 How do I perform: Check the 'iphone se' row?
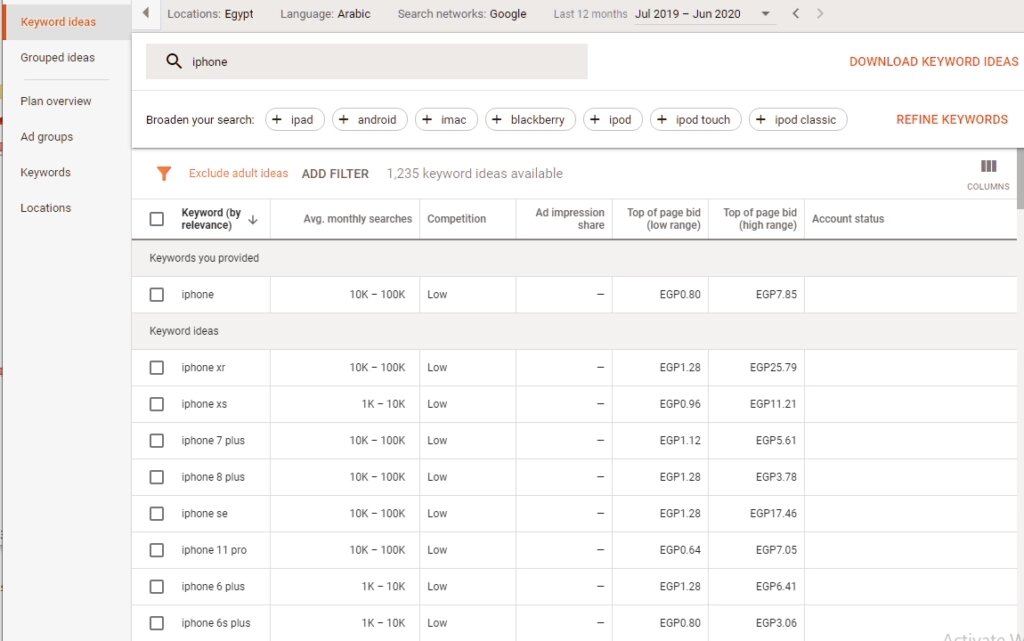click(x=157, y=514)
